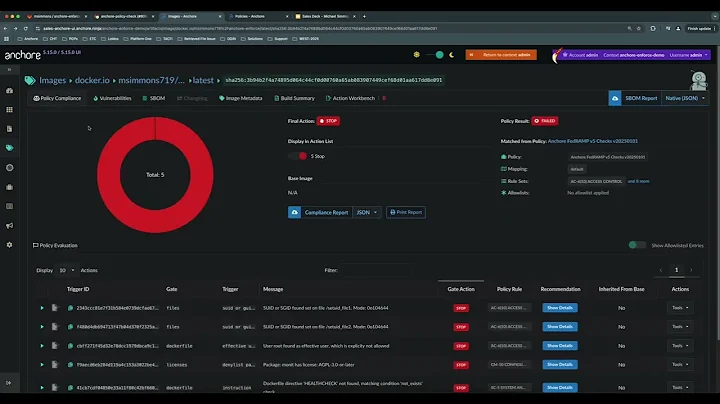The image size is (720, 404).
Task: Switch to Policy Compliance tab
Action: (57, 98)
